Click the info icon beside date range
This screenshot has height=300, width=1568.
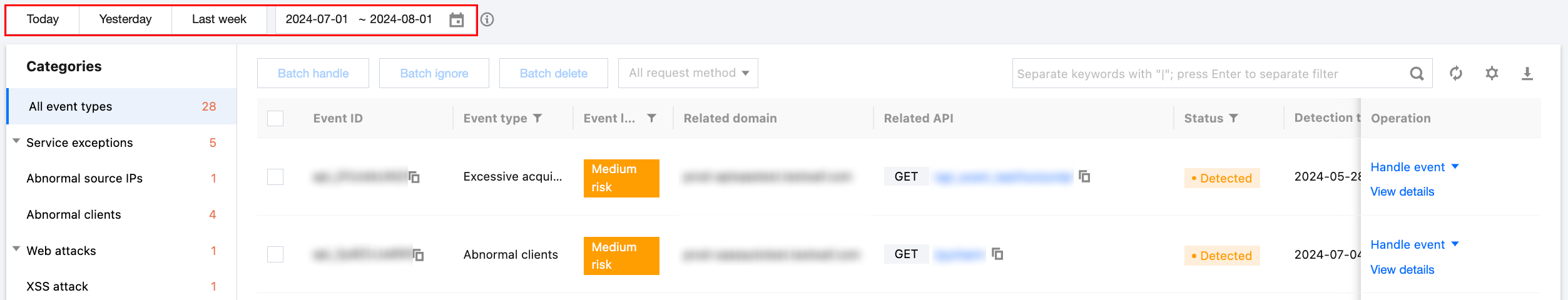tap(487, 20)
